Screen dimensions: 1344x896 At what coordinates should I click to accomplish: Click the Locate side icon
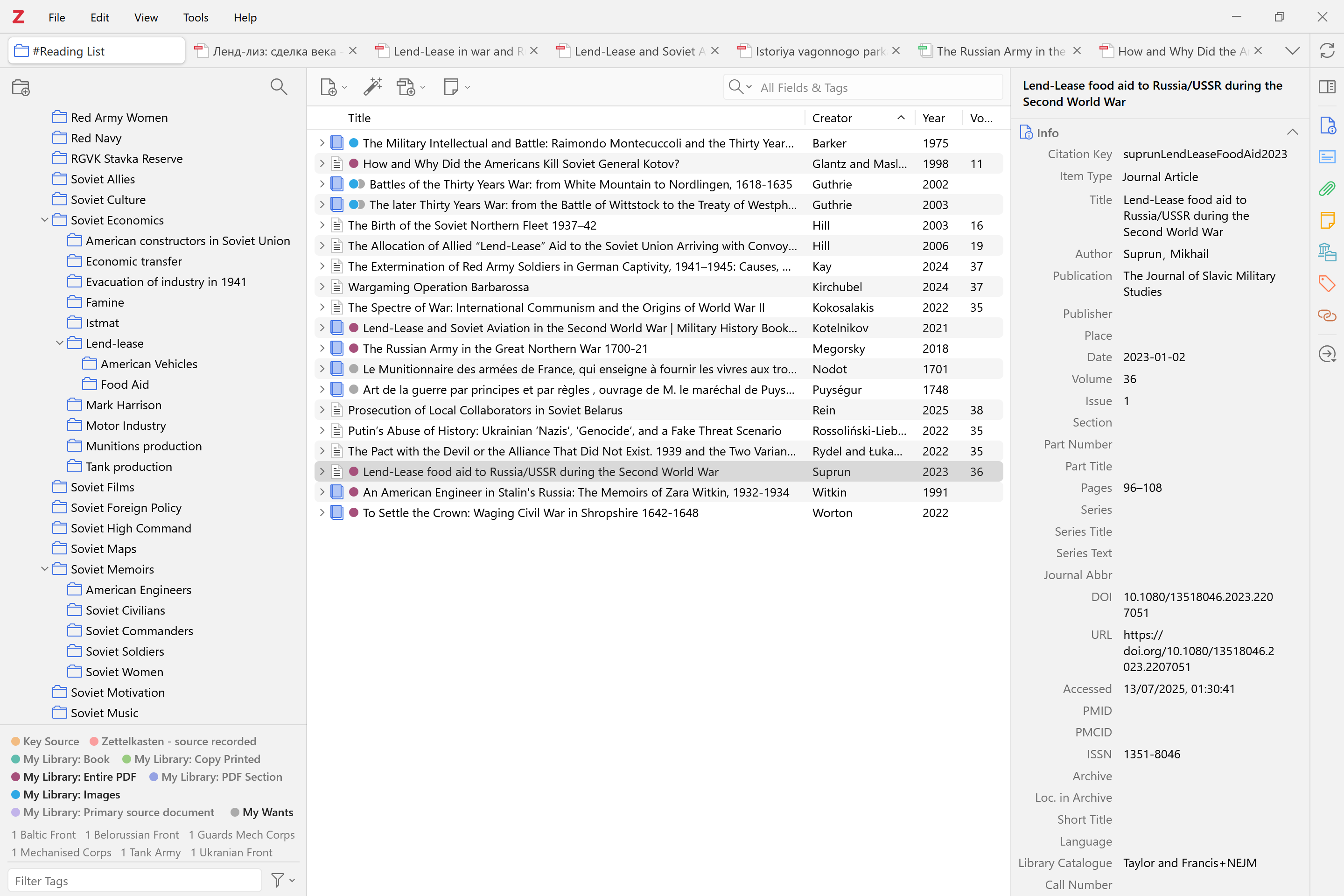[x=1327, y=354]
